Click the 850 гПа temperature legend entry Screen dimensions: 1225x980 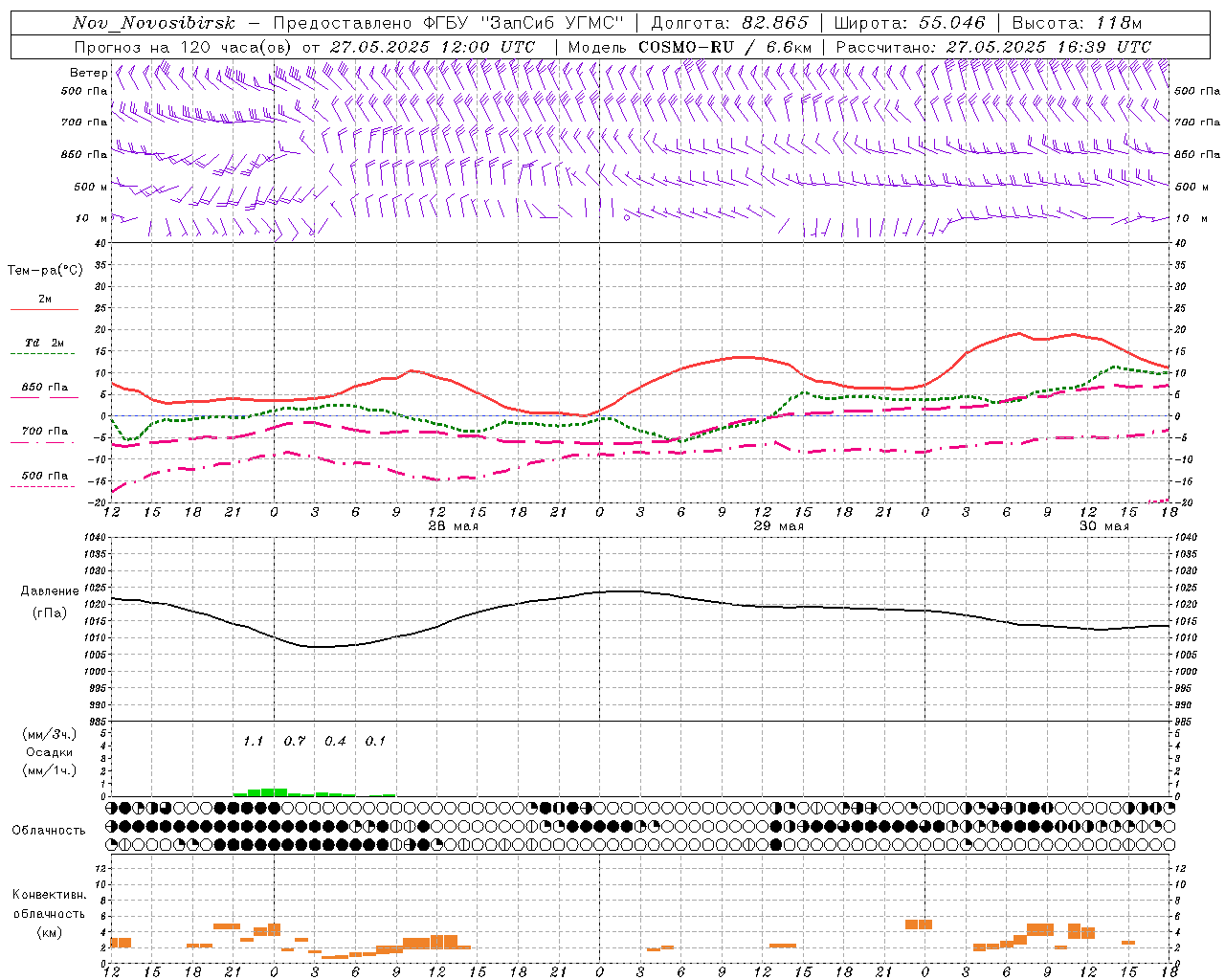[x=45, y=388]
